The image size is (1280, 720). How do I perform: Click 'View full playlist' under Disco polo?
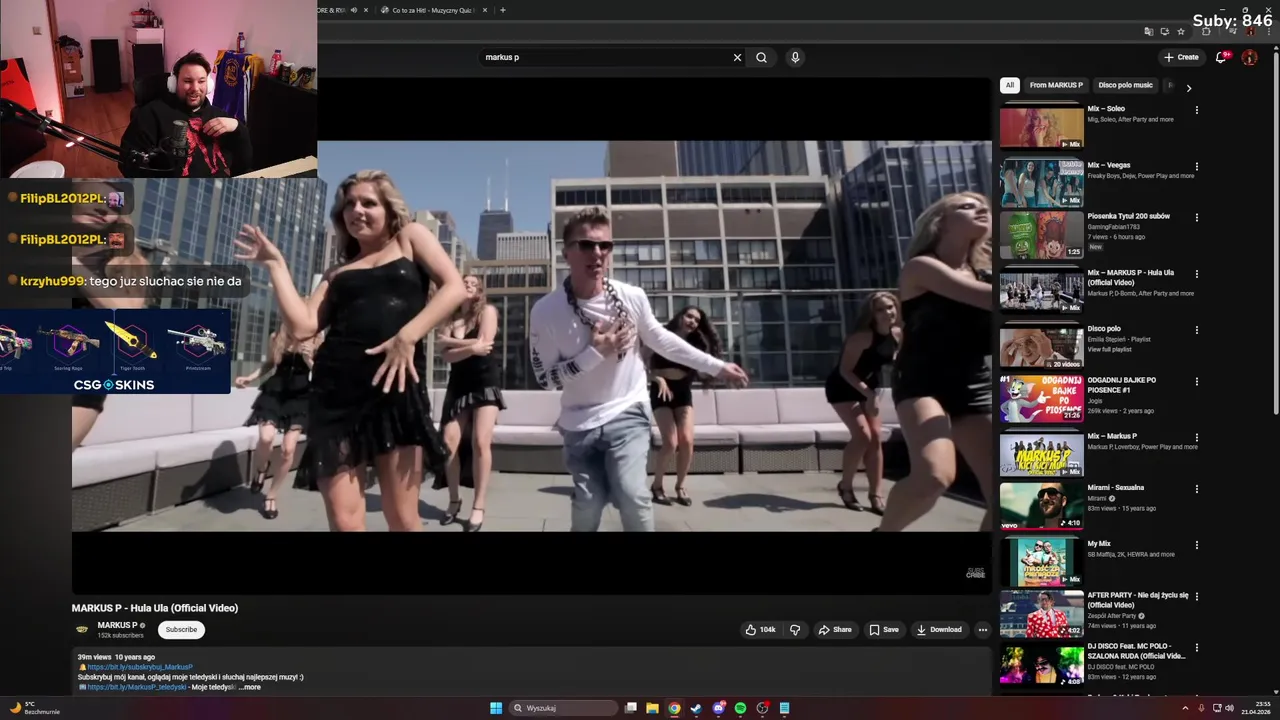1109,349
